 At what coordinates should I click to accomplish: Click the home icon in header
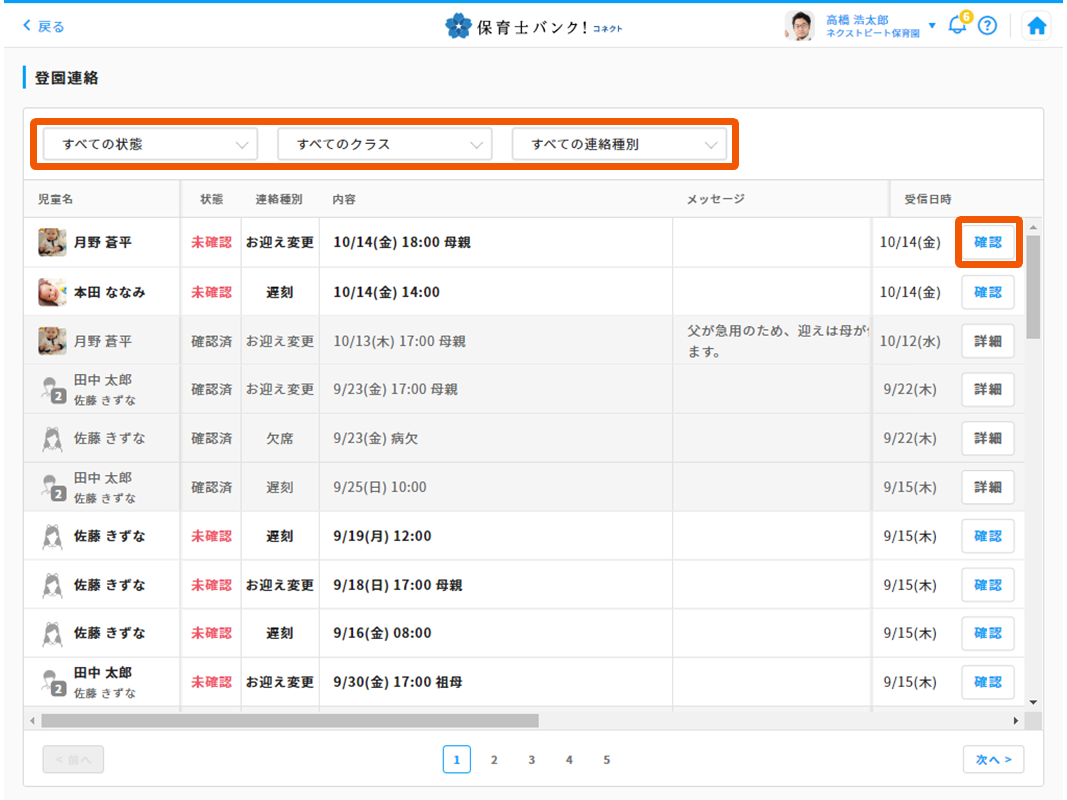(1037, 27)
